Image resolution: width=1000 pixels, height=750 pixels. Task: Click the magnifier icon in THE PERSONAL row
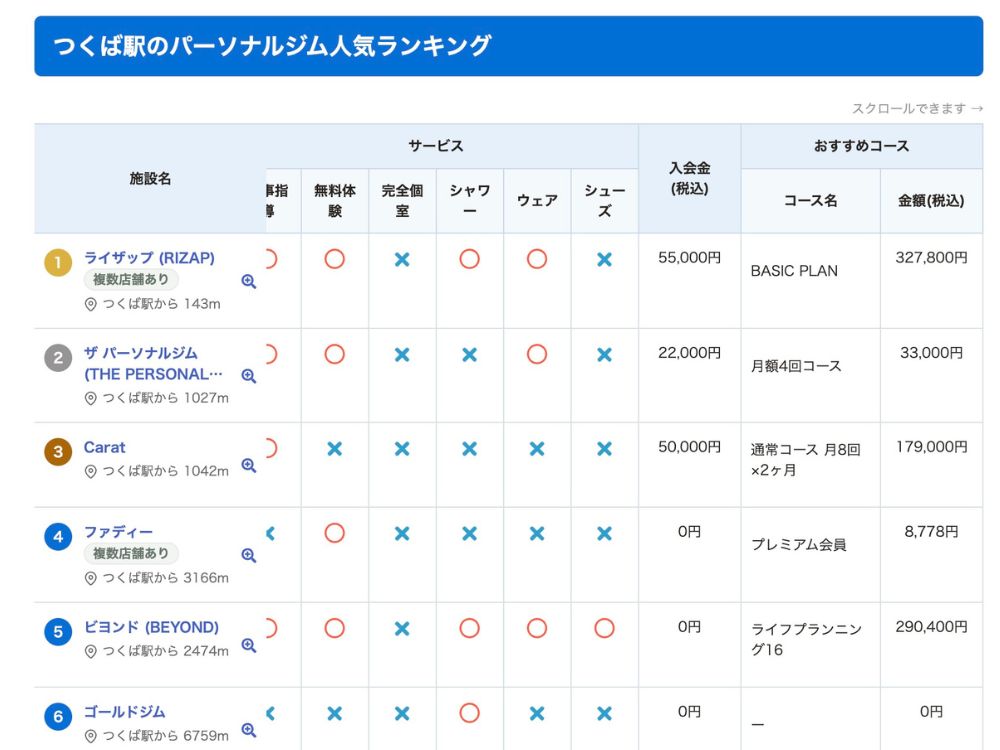click(249, 376)
